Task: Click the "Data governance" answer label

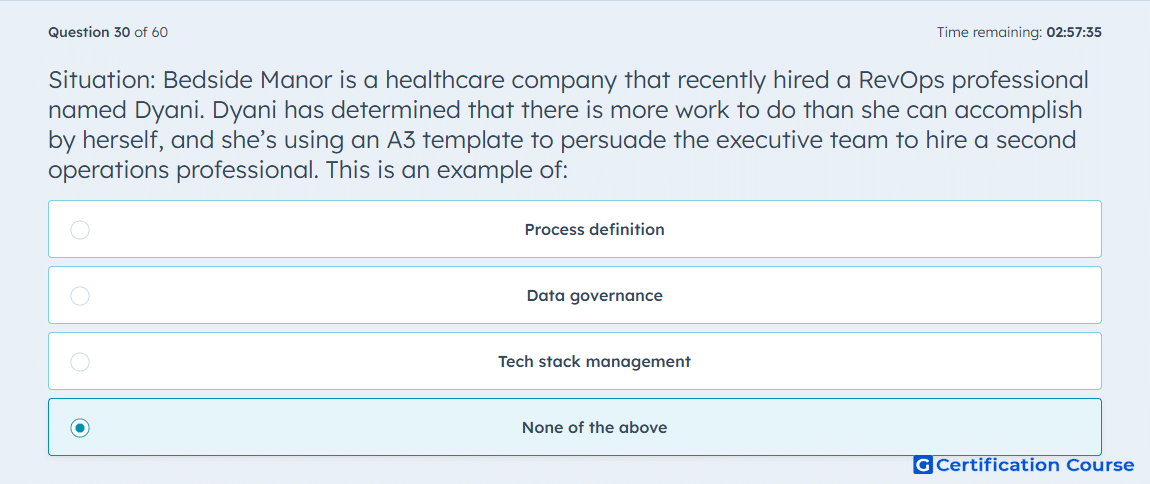Action: click(x=594, y=296)
